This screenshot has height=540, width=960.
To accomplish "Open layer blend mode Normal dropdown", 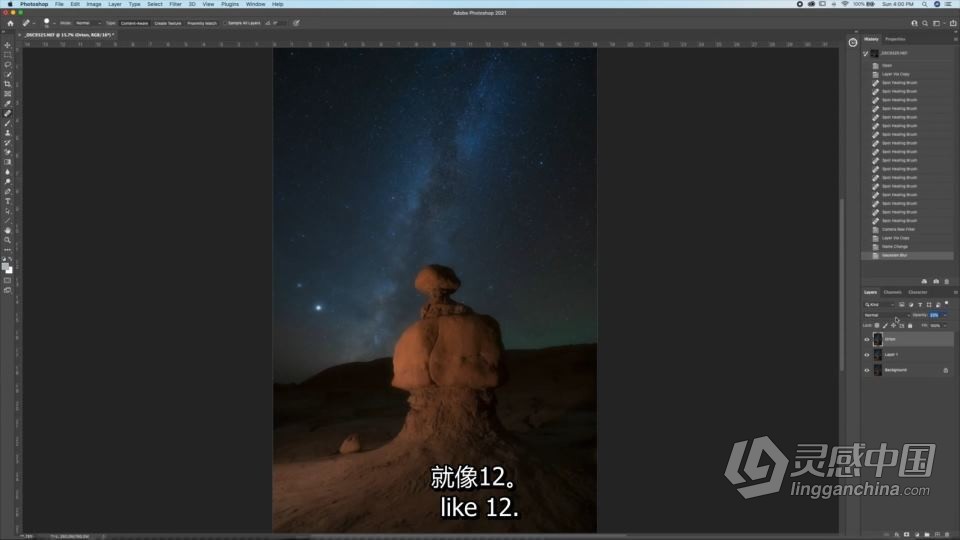I will [x=887, y=315].
